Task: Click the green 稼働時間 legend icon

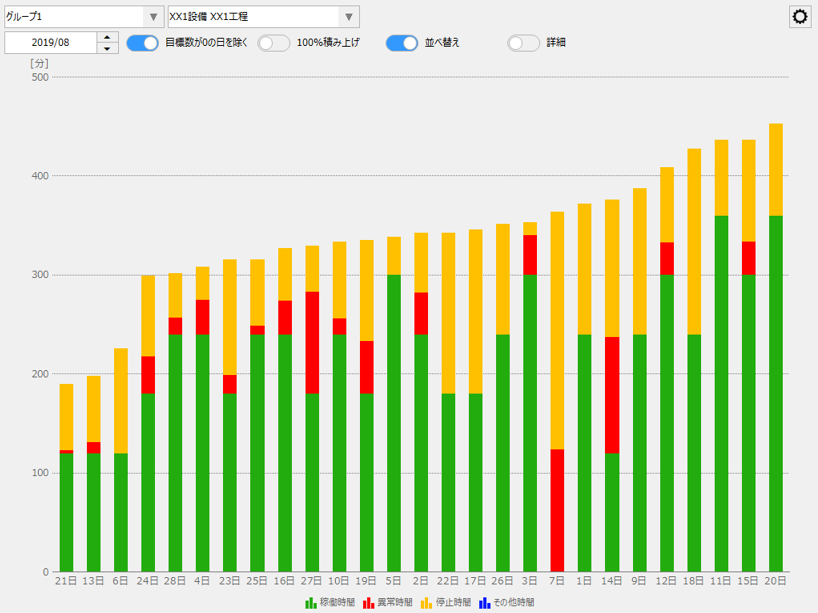Action: 309,604
